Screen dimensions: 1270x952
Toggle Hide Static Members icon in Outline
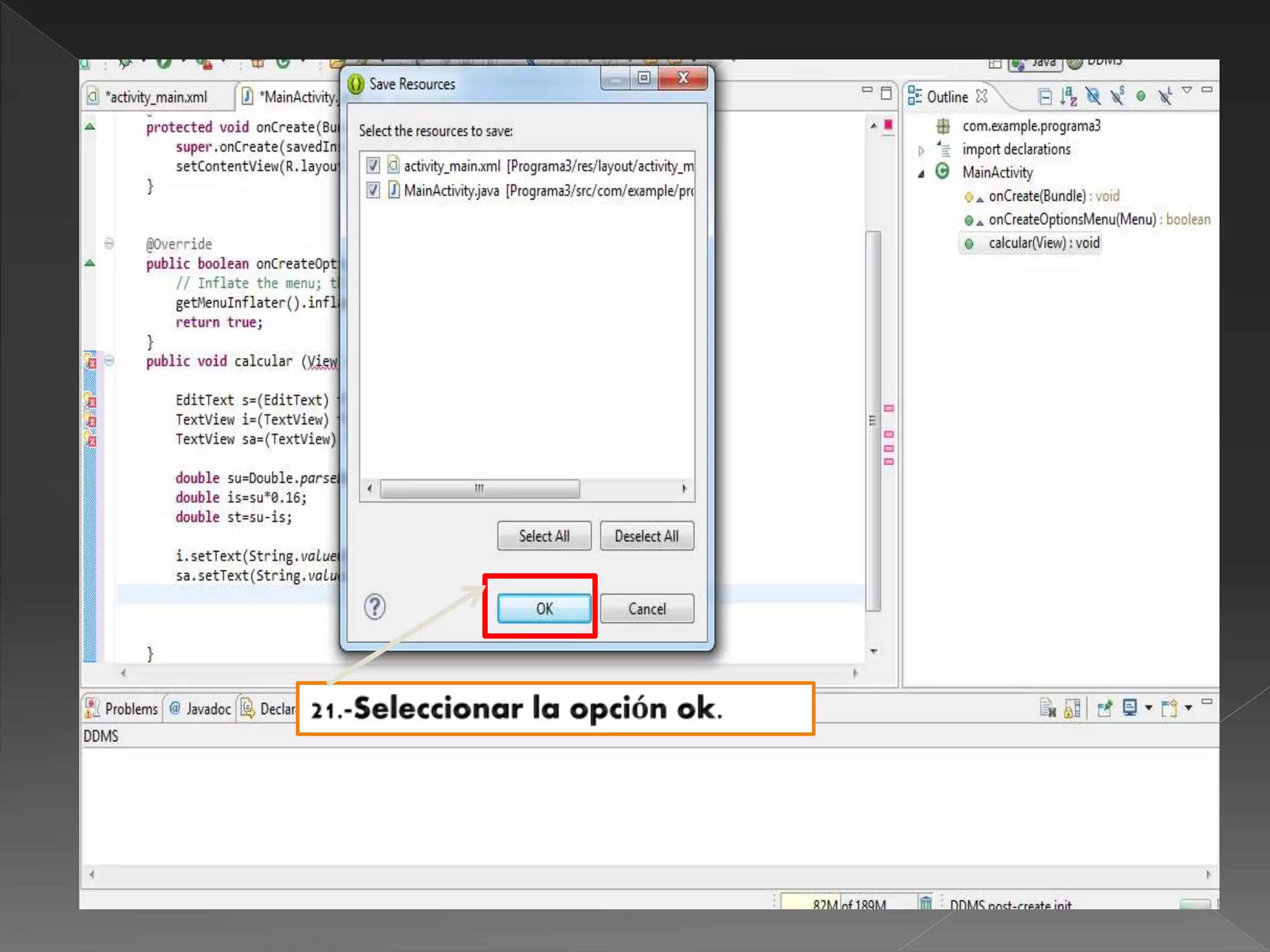1117,97
